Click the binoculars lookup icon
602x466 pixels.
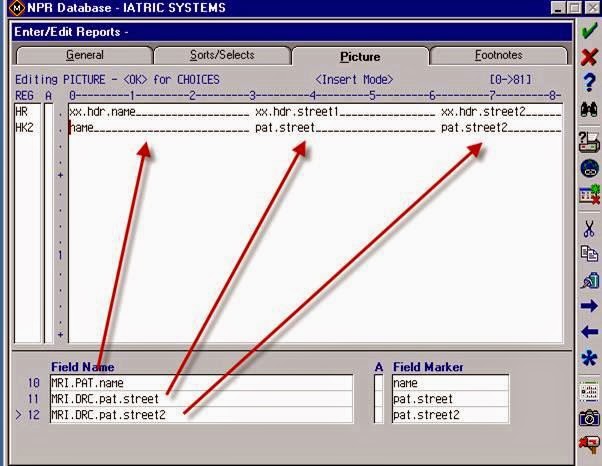589,109
